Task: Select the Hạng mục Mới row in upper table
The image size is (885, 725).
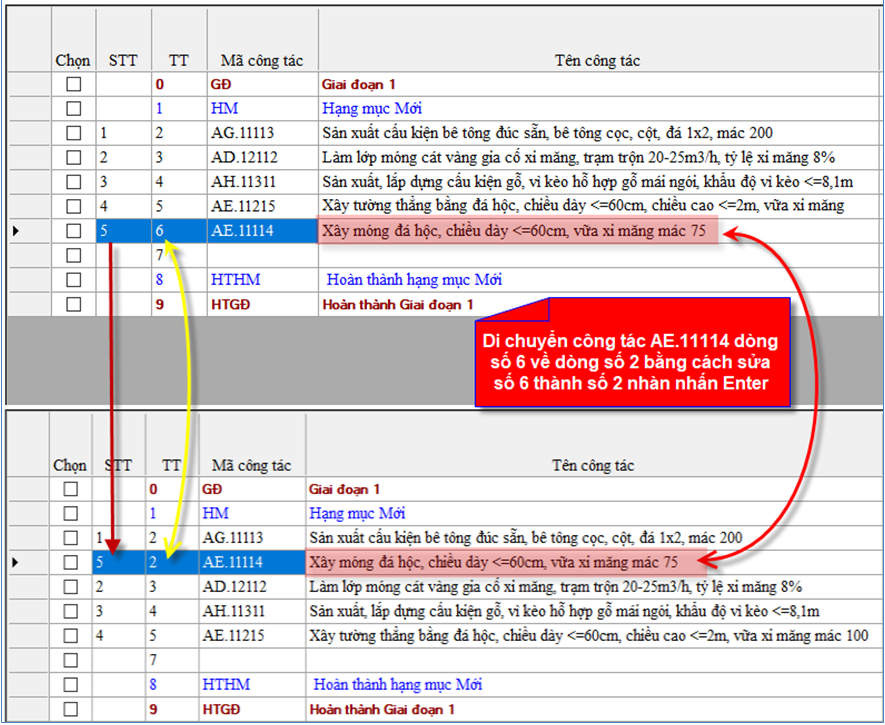Action: coord(363,108)
